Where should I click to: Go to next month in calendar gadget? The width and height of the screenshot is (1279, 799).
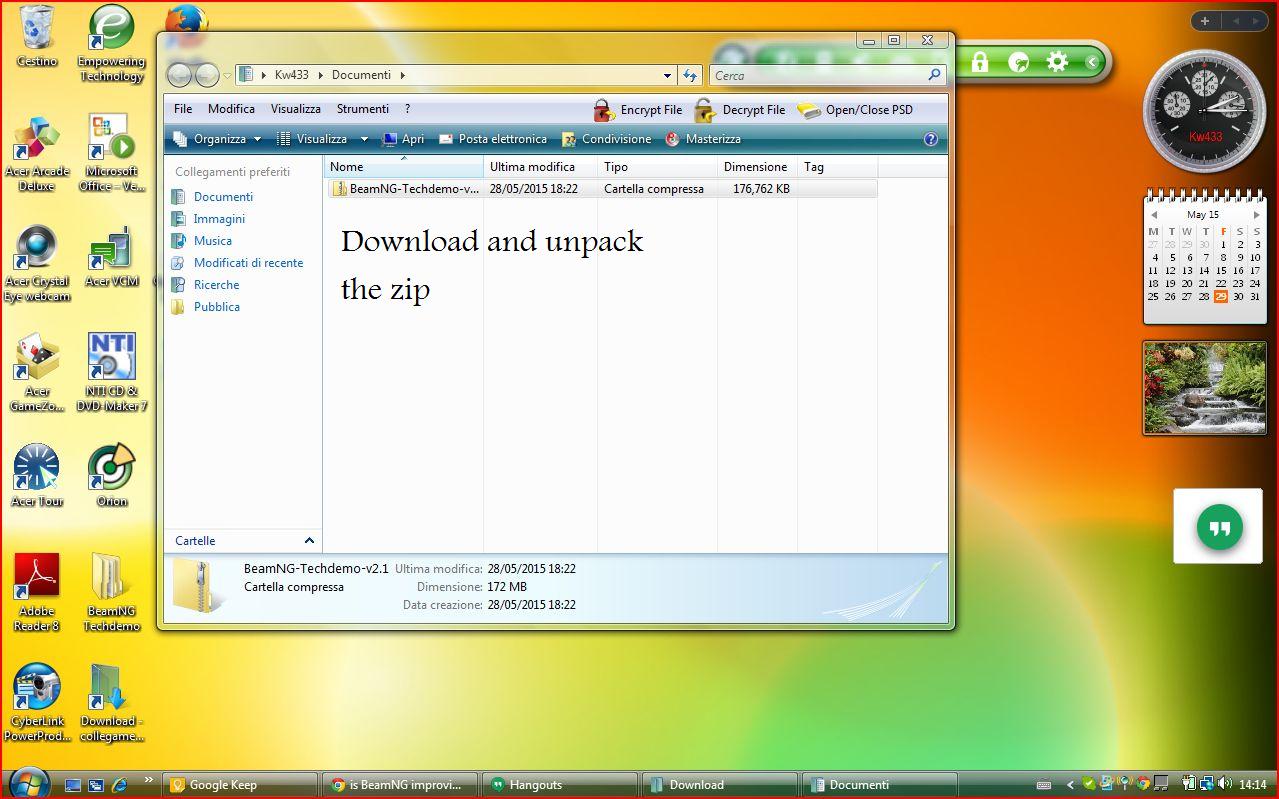coord(1257,215)
